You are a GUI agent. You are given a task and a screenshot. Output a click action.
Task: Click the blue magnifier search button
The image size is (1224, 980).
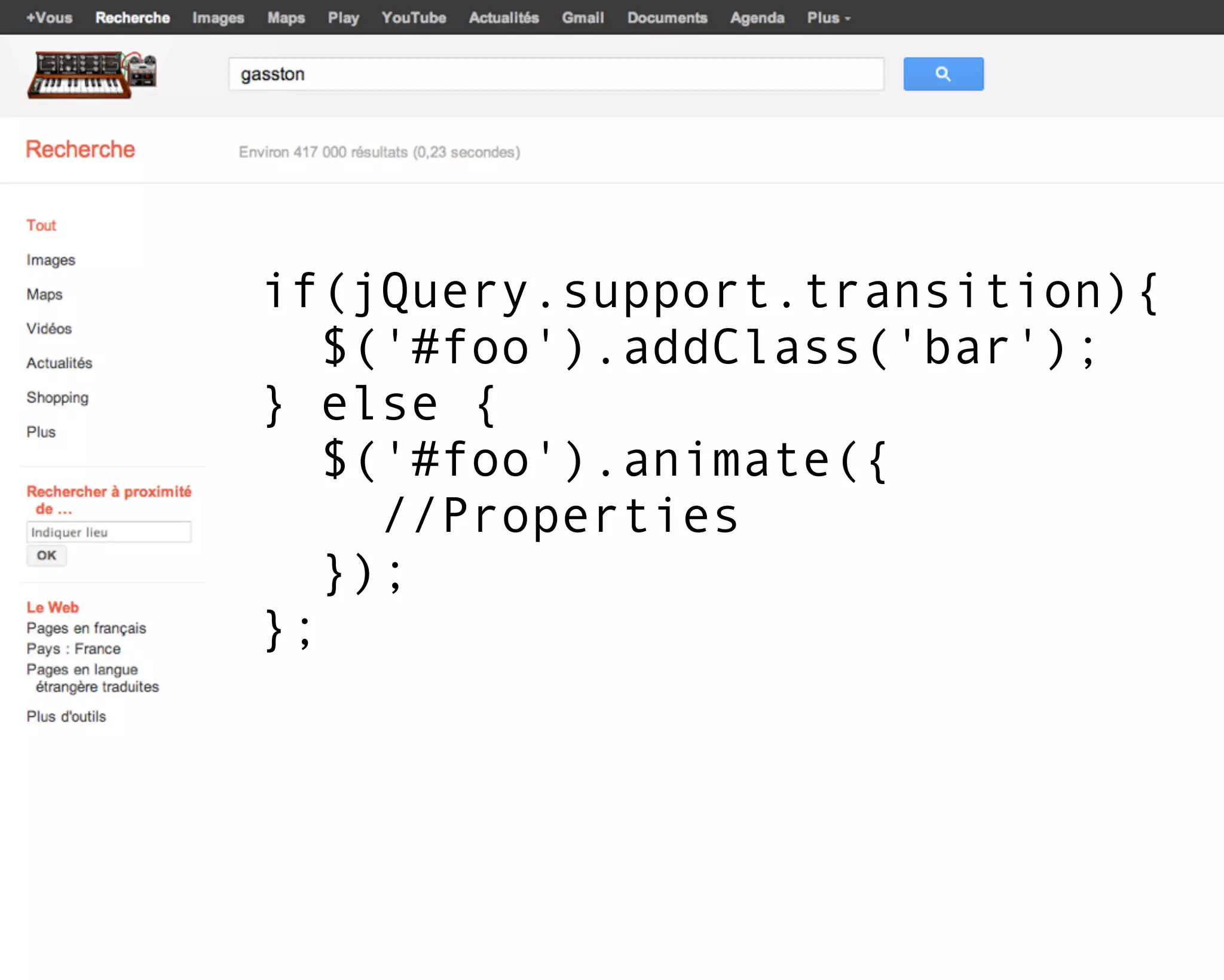click(943, 74)
